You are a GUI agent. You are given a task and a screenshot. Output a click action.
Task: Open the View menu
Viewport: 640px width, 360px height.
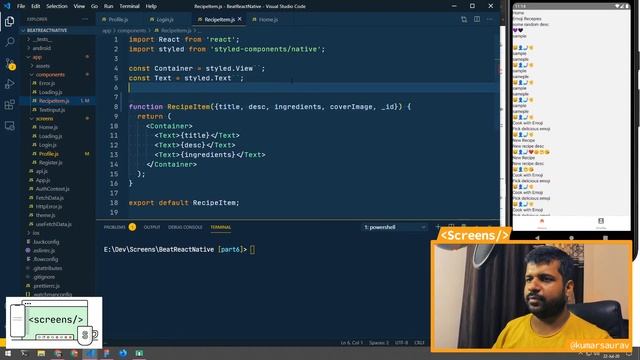click(79, 6)
